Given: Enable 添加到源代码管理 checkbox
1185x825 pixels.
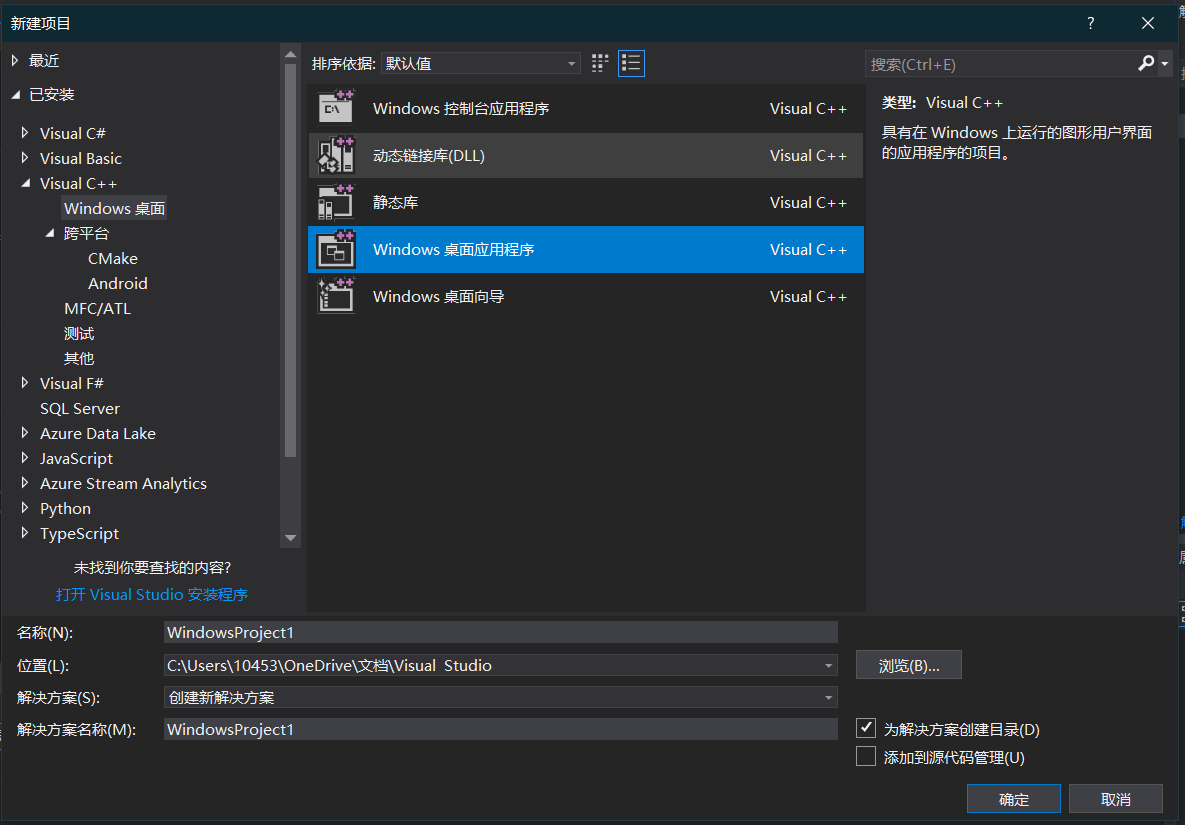Looking at the screenshot, I should [866, 756].
